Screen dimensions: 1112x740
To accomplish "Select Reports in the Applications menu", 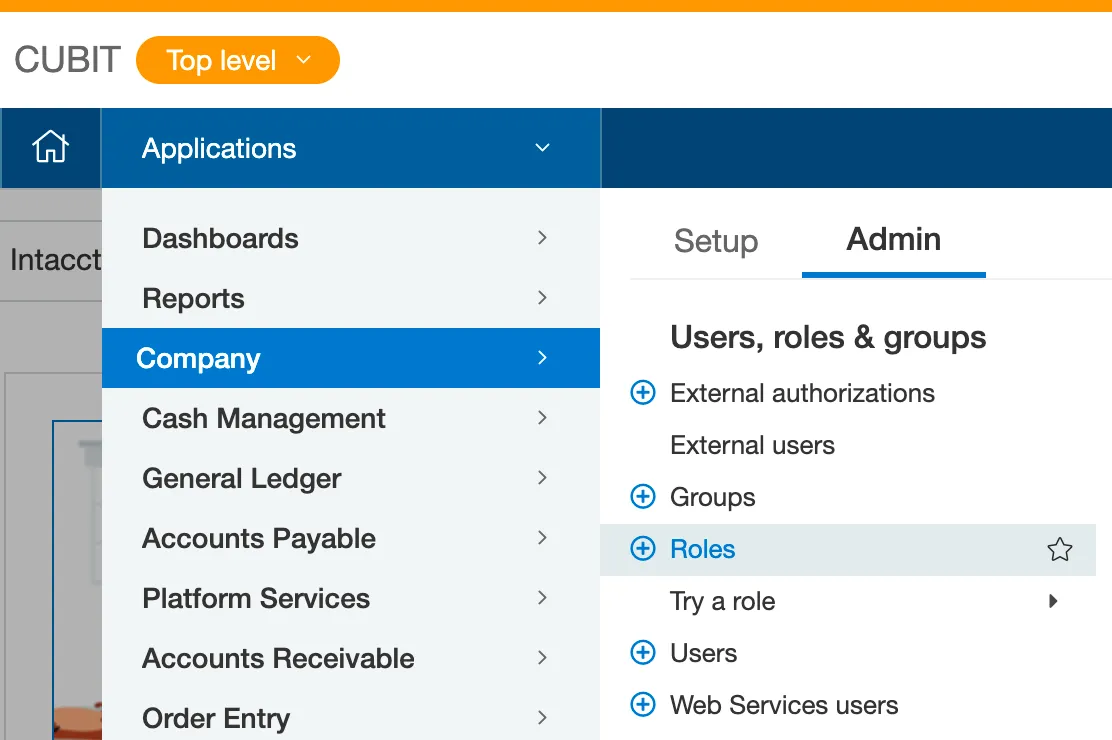I will point(351,298).
